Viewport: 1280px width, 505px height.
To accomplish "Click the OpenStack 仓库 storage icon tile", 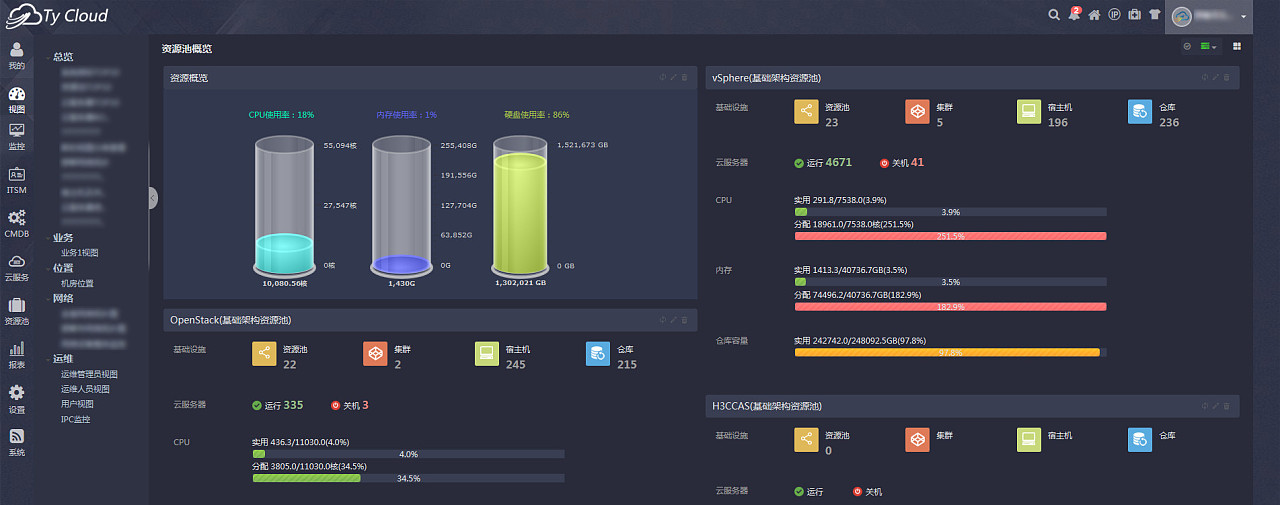I will click(598, 354).
